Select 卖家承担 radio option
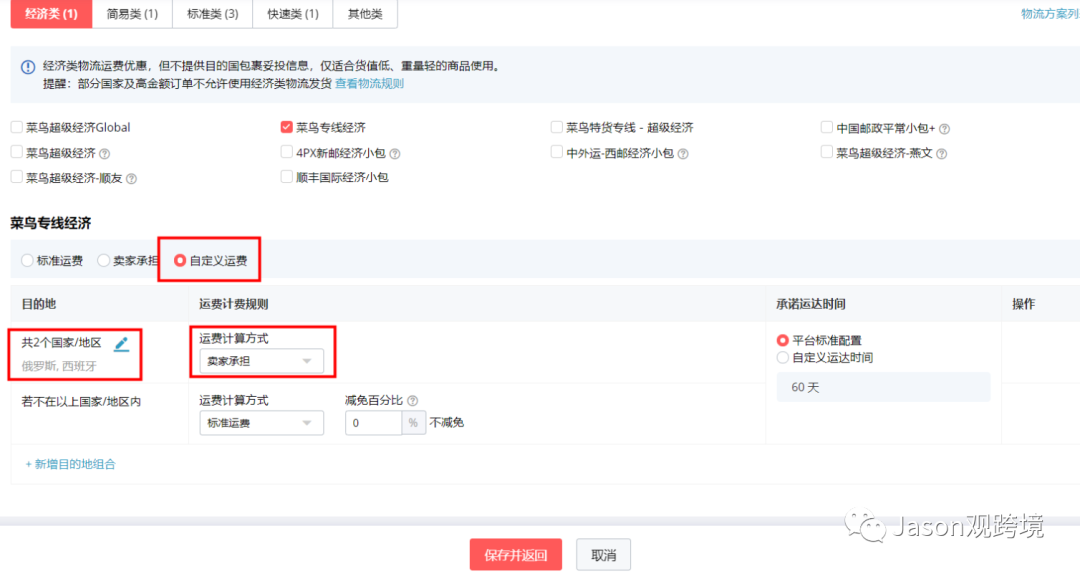This screenshot has width=1080, height=574. (103, 260)
